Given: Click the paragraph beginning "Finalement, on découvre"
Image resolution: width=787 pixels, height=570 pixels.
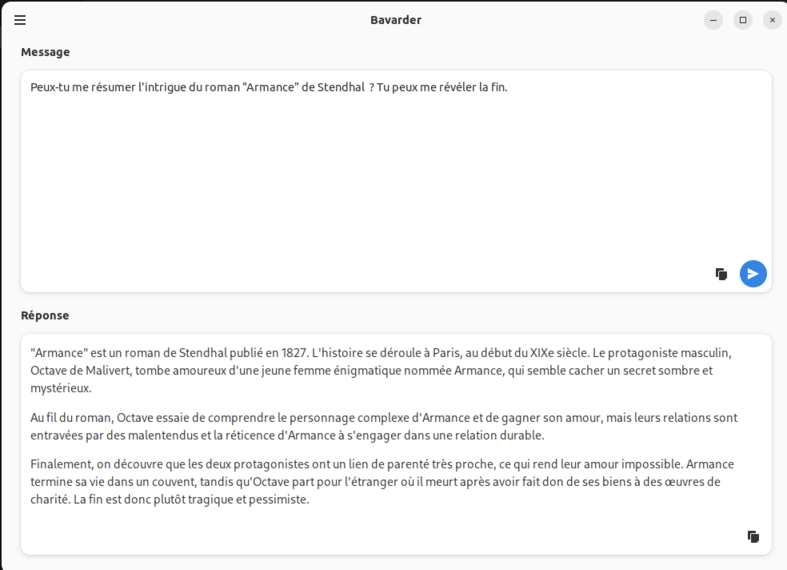Looking at the screenshot, I should coord(382,482).
